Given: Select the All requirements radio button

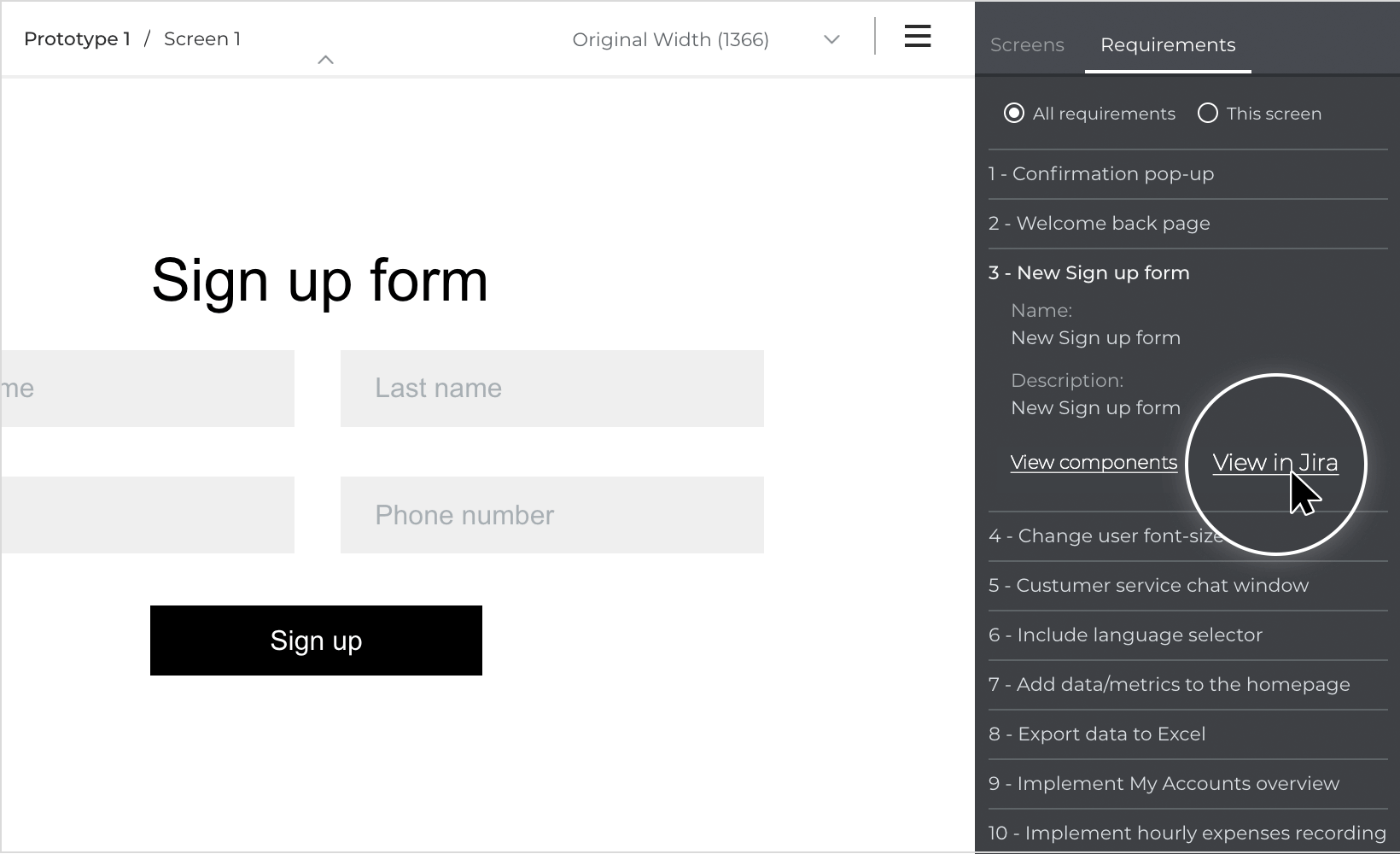Looking at the screenshot, I should [x=1014, y=114].
